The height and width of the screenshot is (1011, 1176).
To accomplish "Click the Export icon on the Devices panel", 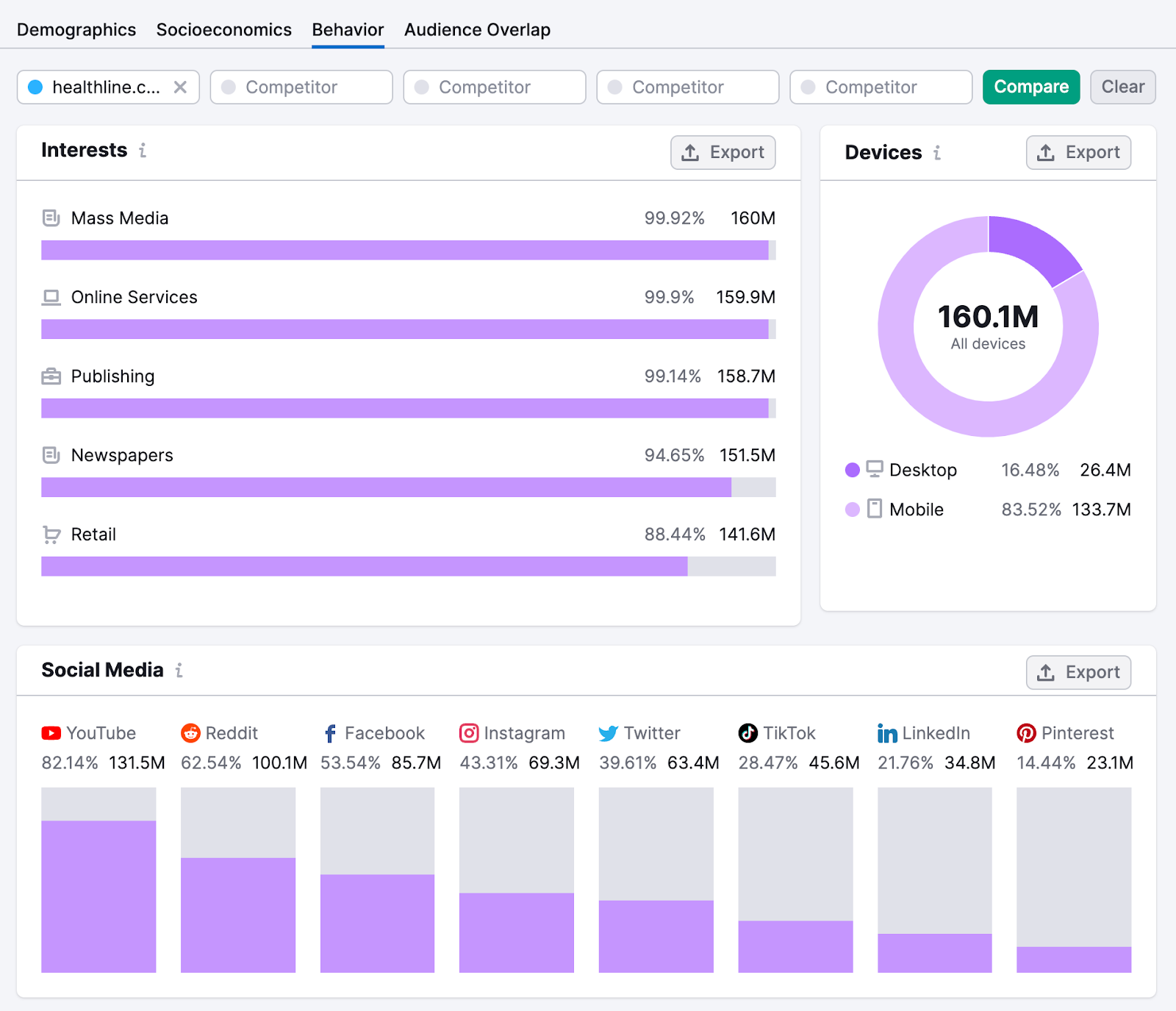I will [x=1047, y=152].
